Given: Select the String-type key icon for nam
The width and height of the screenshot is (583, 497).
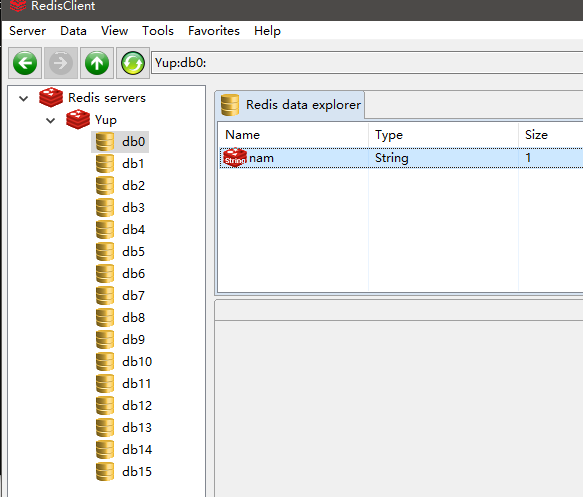Looking at the screenshot, I should click(x=235, y=158).
